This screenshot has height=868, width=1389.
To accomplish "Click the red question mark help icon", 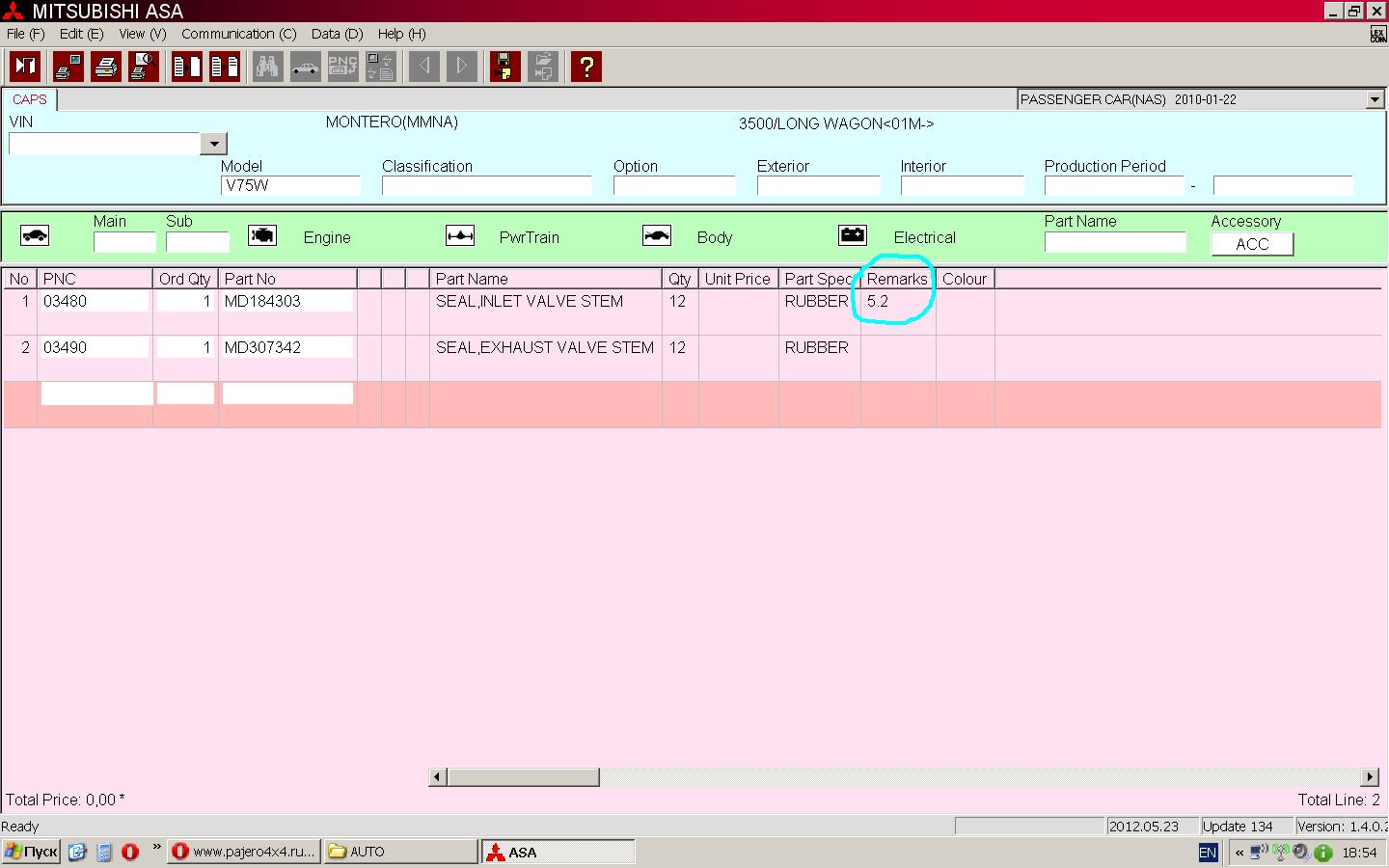I will (586, 67).
